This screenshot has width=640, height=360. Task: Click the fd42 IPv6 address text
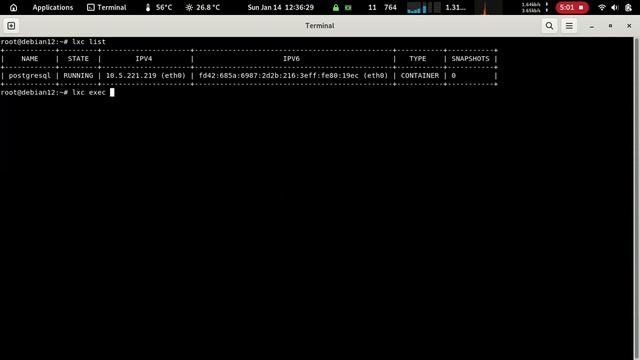click(x=293, y=76)
